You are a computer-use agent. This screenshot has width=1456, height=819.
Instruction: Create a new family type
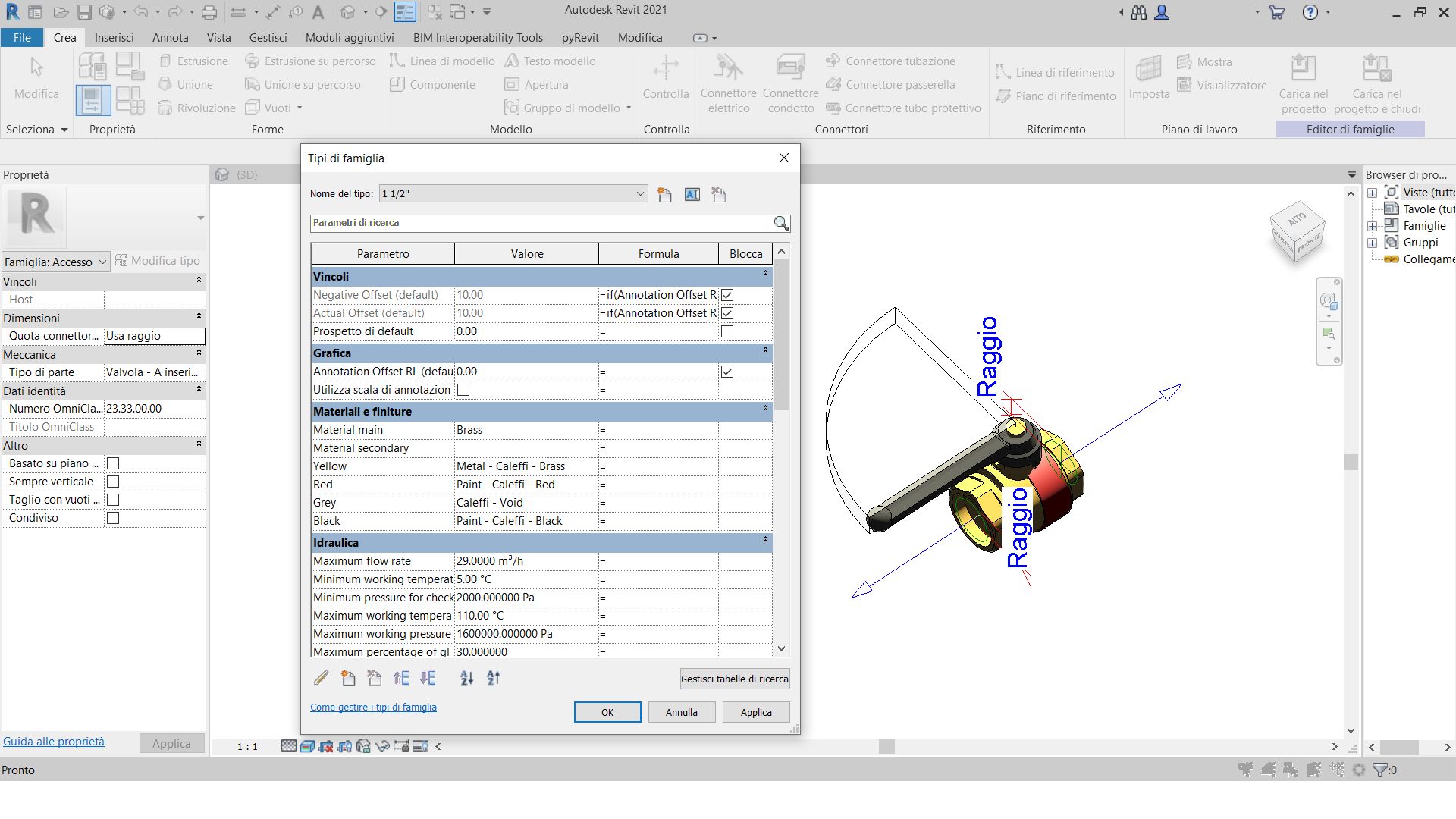click(x=664, y=195)
